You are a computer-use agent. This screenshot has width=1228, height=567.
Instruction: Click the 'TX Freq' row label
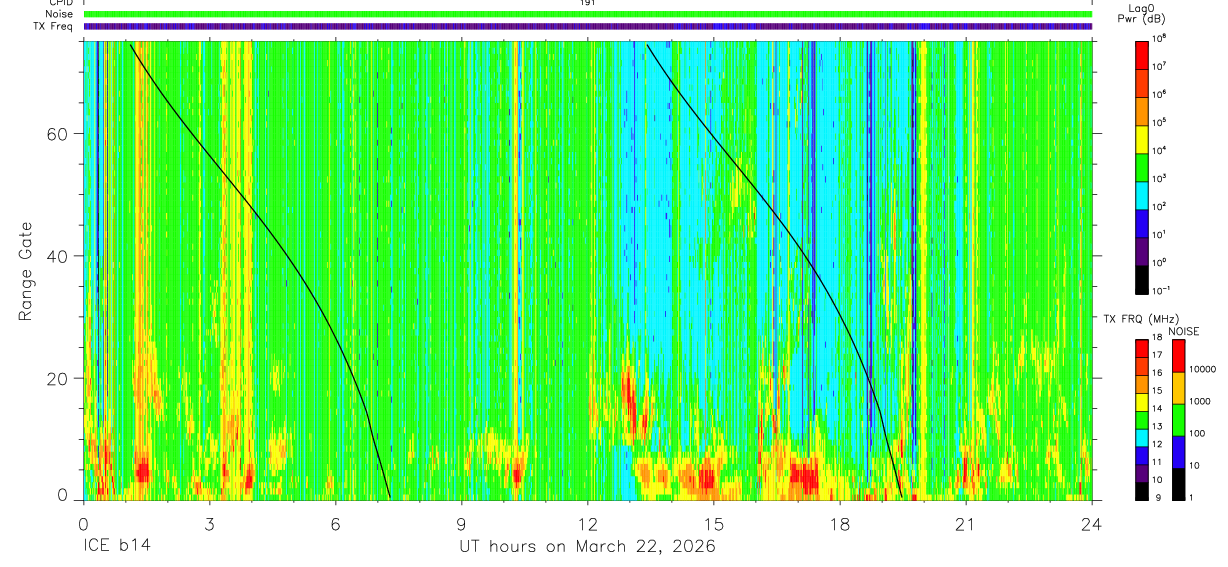tap(54, 27)
